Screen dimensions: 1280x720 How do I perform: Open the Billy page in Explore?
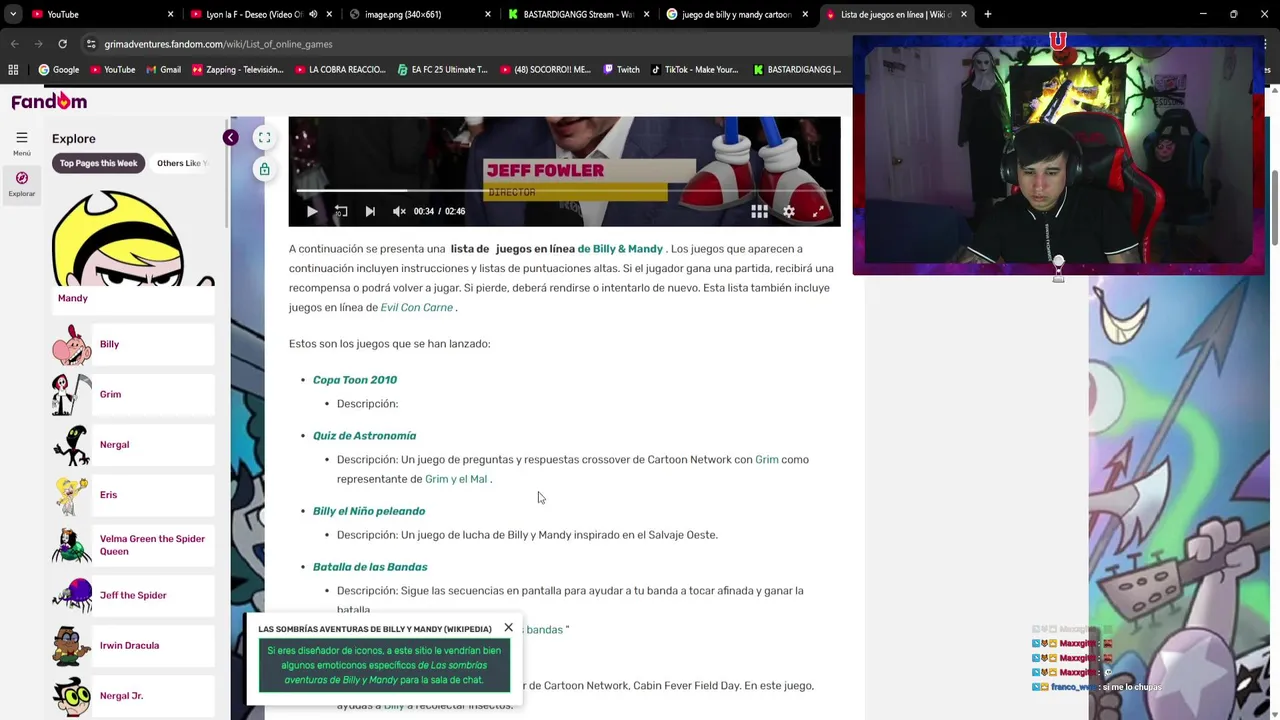(x=133, y=344)
